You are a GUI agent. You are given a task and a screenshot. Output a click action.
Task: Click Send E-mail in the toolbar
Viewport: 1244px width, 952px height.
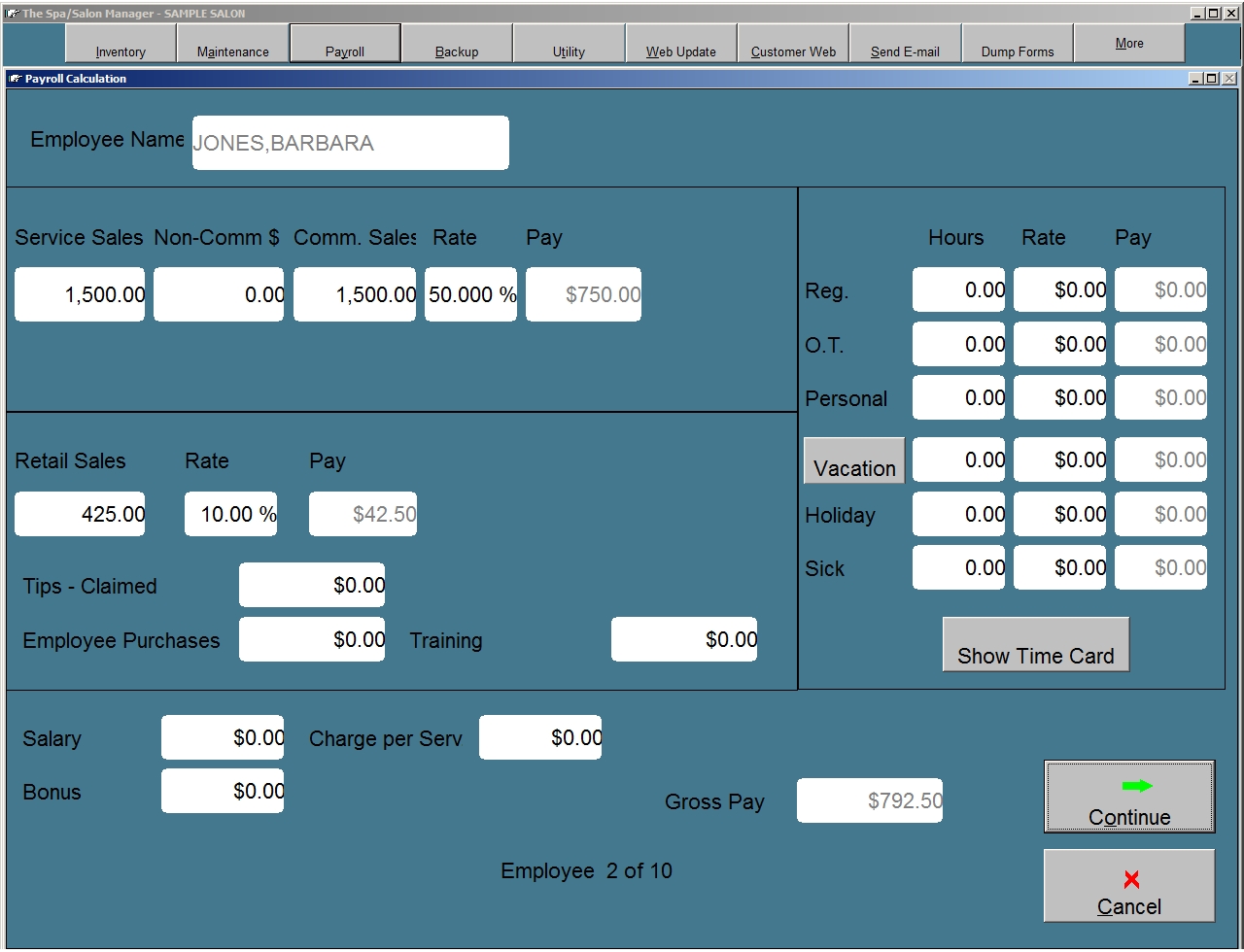[905, 44]
